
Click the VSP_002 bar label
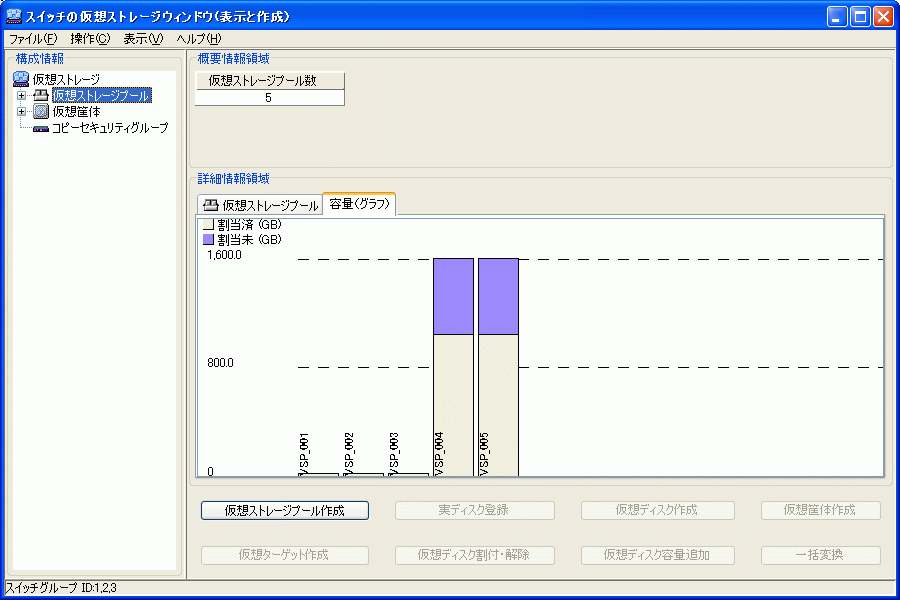point(349,454)
